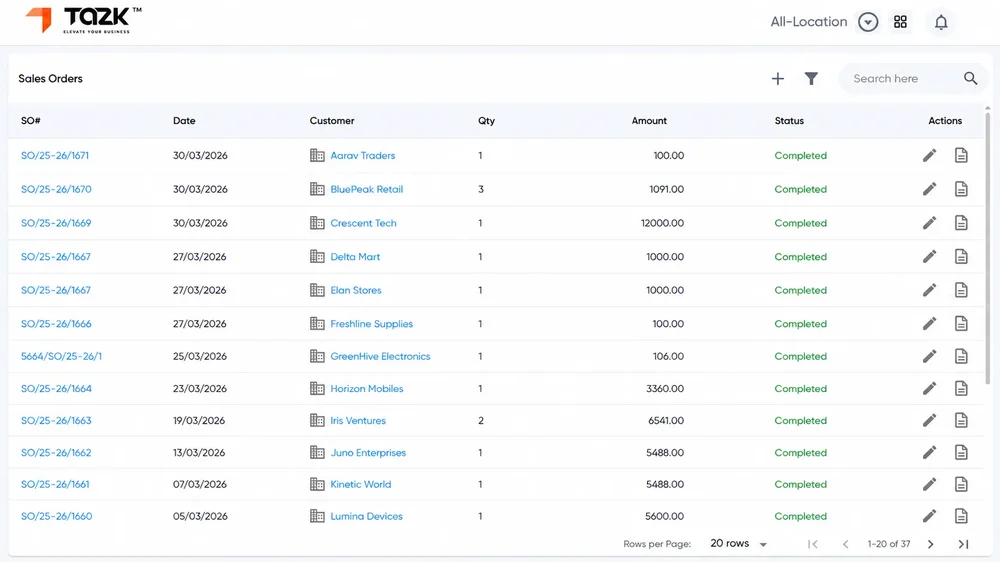Sort by the Customer column header
The width and height of the screenshot is (1000, 562).
(332, 121)
